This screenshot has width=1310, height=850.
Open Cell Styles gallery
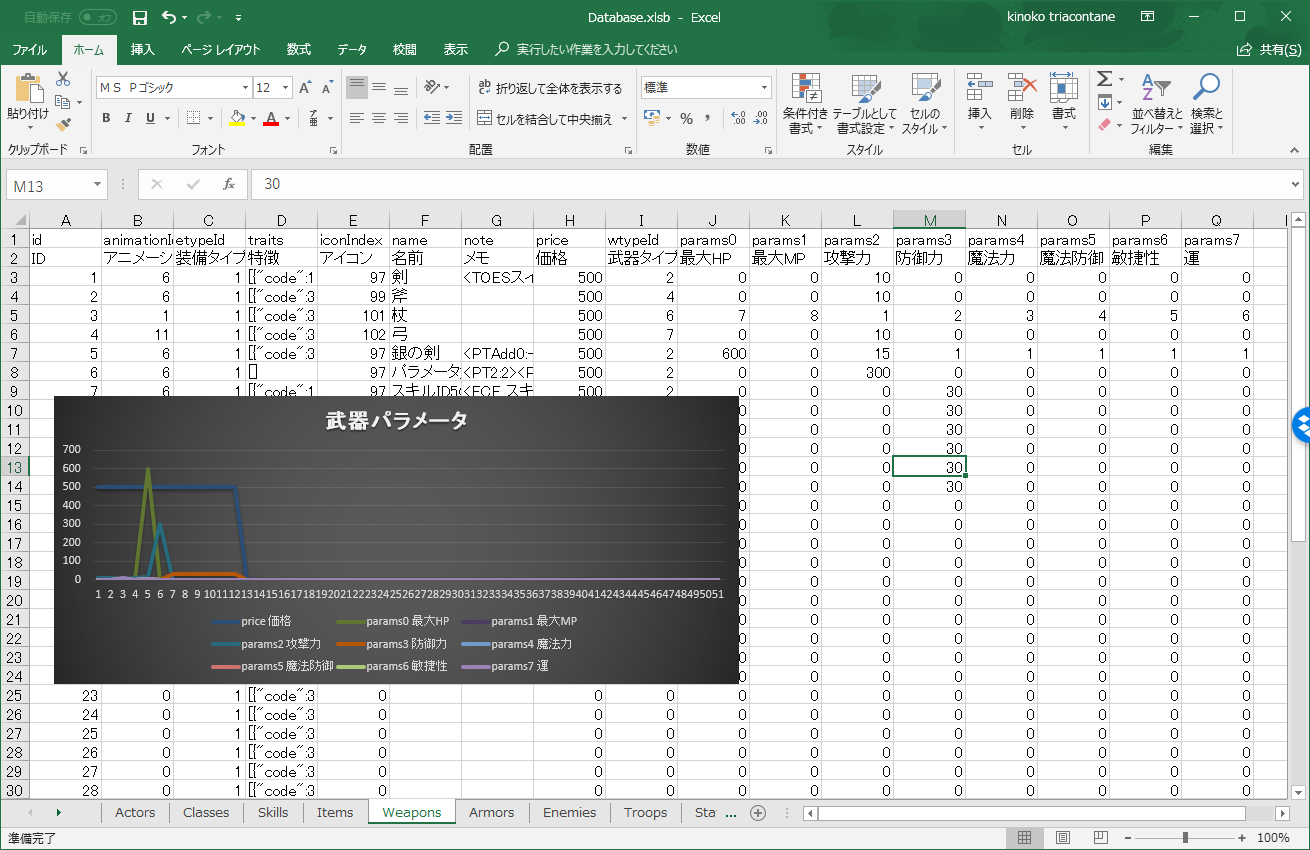pos(925,104)
